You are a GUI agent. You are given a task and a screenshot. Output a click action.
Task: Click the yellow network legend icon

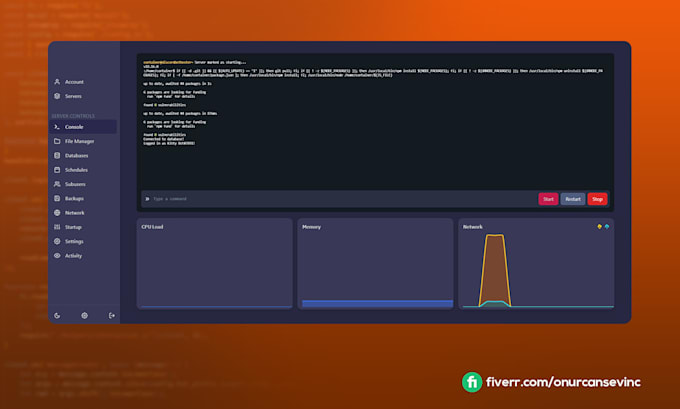point(599,226)
